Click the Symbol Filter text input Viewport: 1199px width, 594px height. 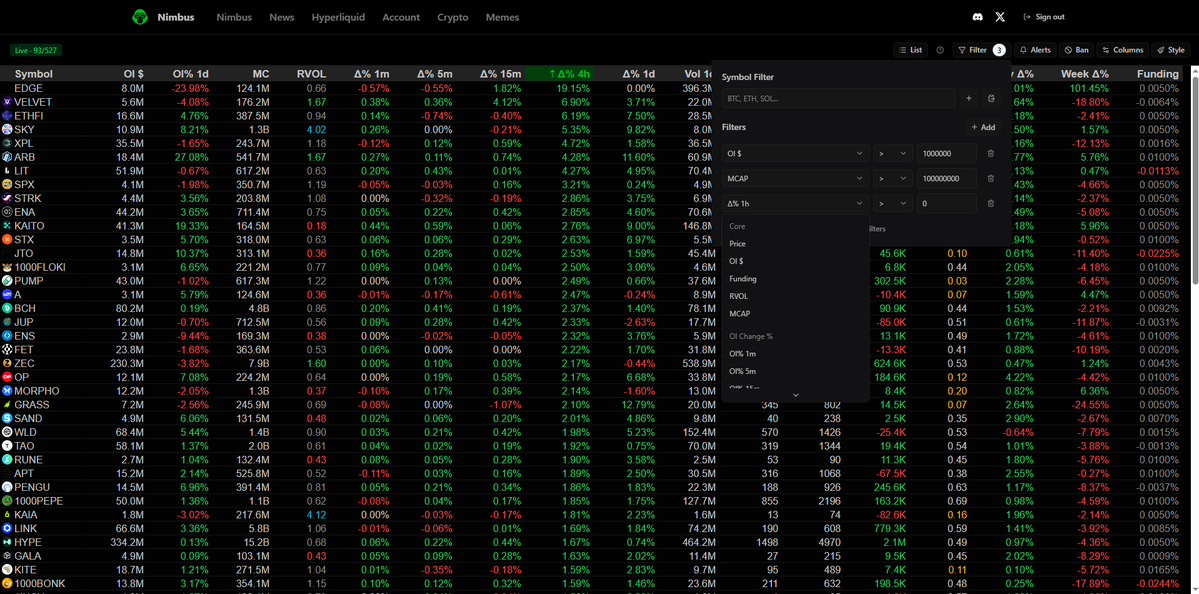838,98
